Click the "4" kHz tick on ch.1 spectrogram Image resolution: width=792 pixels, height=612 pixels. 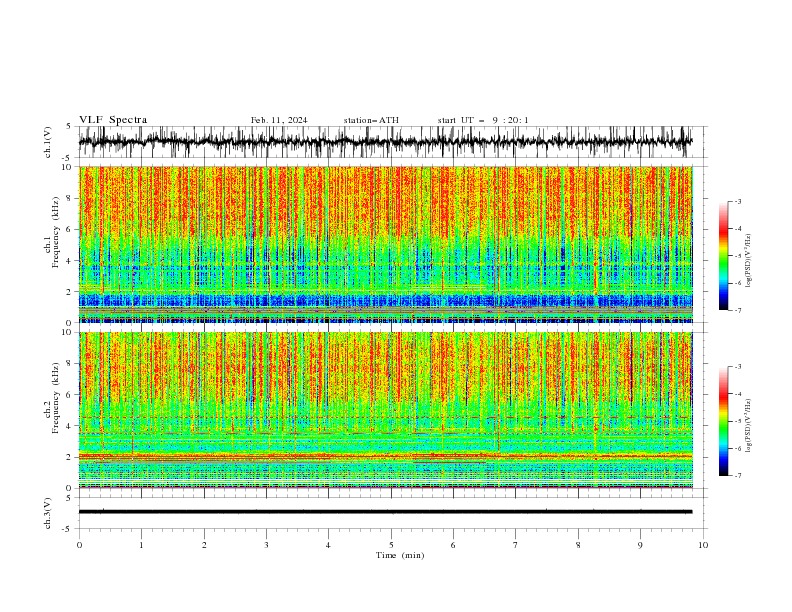(x=70, y=261)
